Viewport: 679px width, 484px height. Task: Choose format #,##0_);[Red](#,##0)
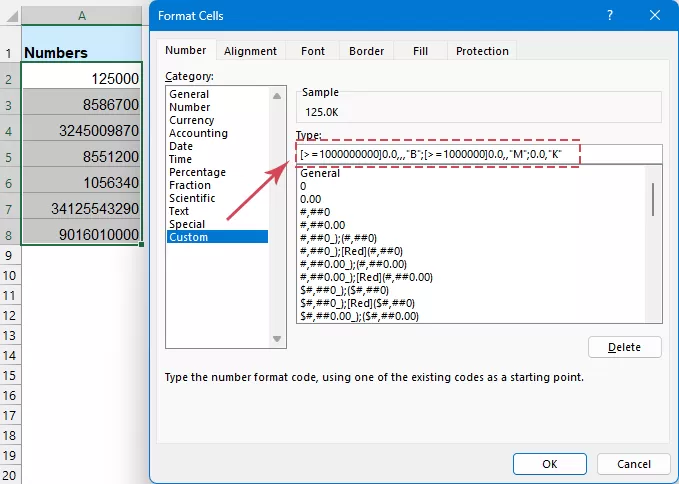tap(471, 251)
